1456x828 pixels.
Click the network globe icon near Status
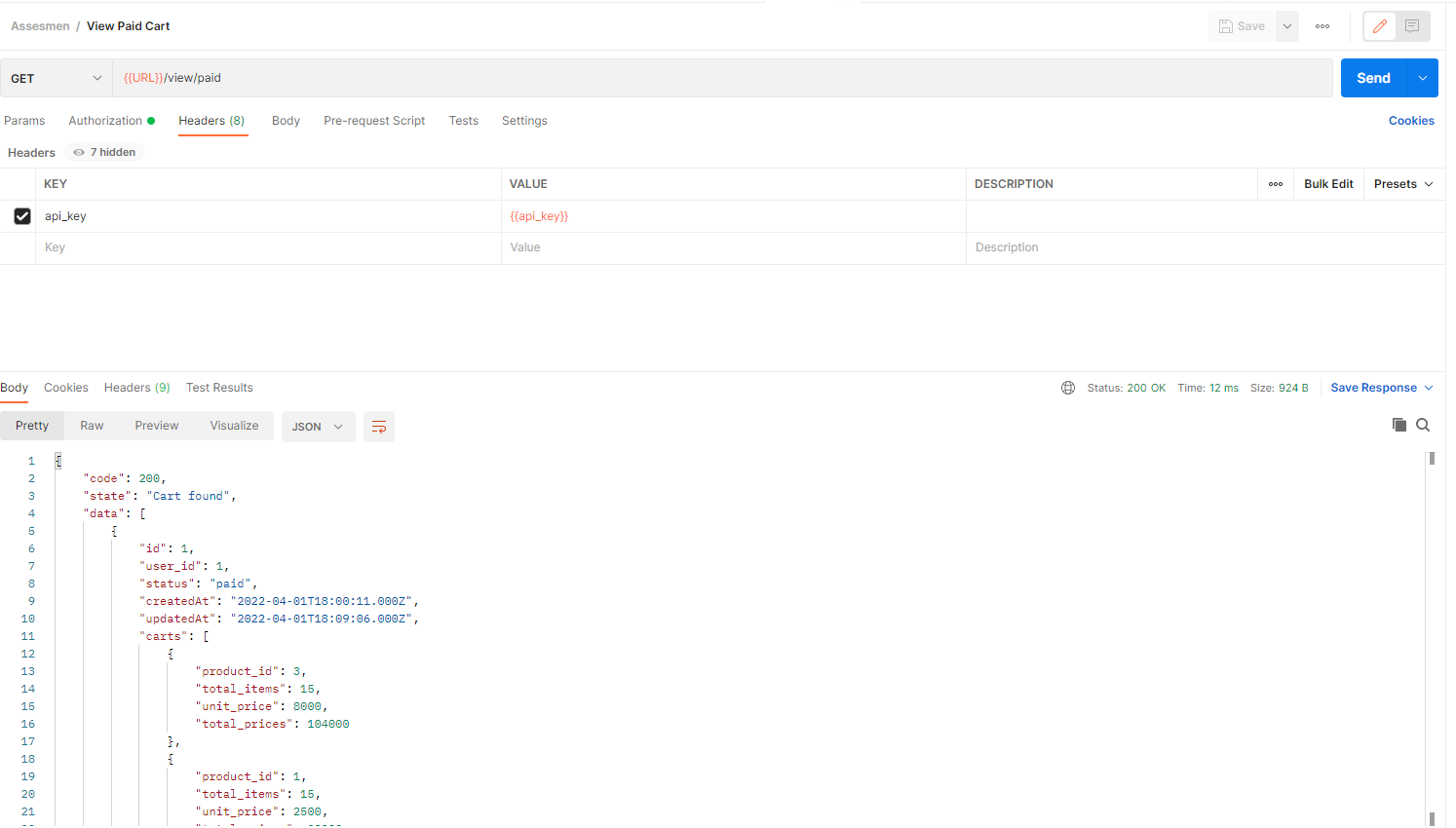click(x=1068, y=388)
